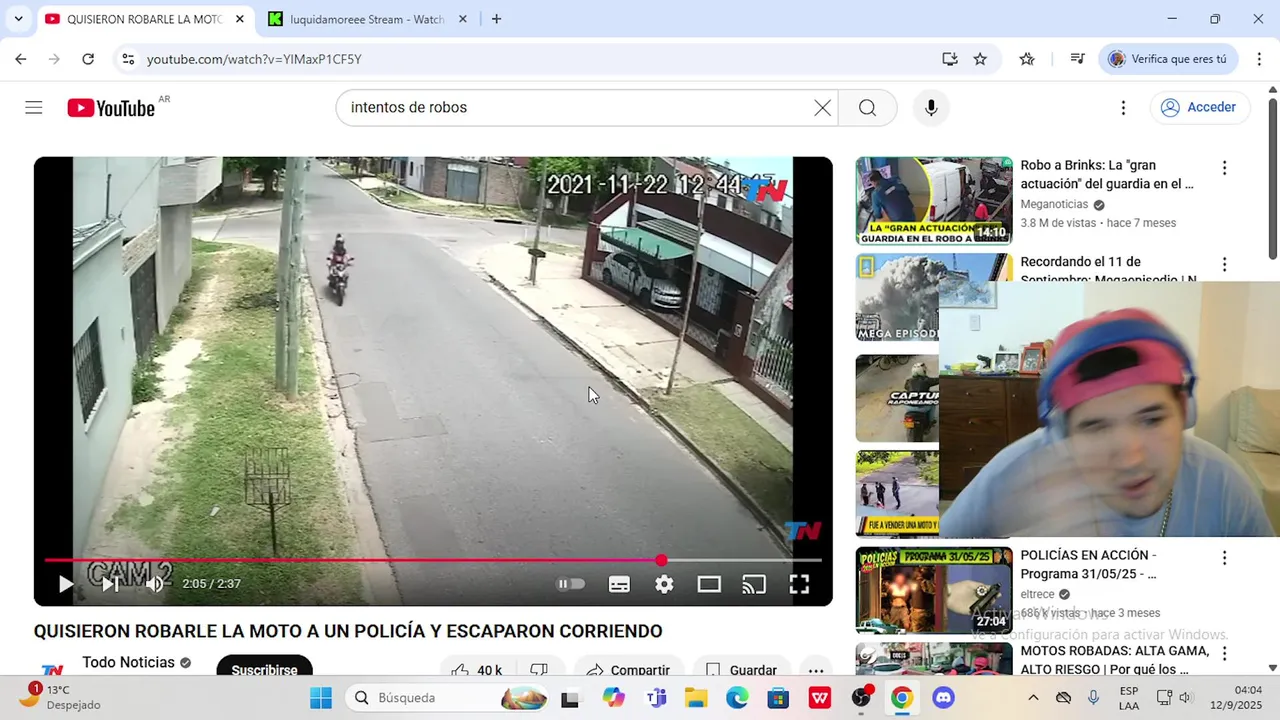This screenshot has width=1280, height=720.
Task: Cast video to a TV
Action: point(754,584)
